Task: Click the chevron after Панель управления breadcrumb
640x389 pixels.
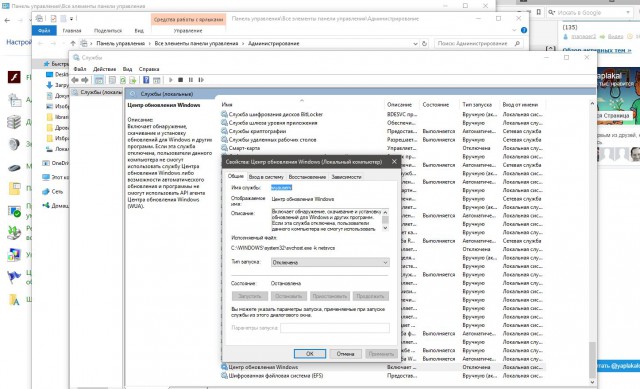Action: [149, 43]
